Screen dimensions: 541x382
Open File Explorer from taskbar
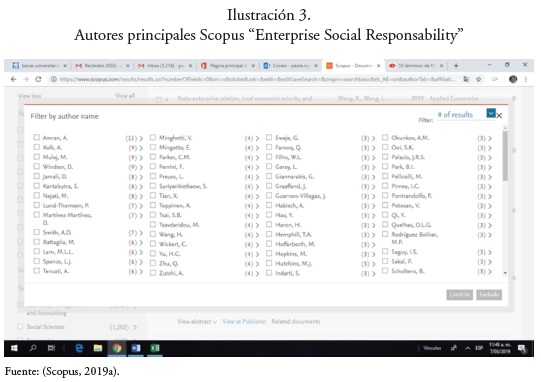[x=98, y=348]
